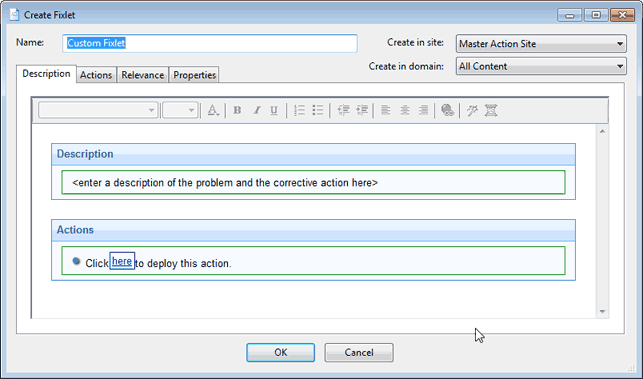Increase the paragraph indent
The width and height of the screenshot is (643, 379).
click(362, 110)
